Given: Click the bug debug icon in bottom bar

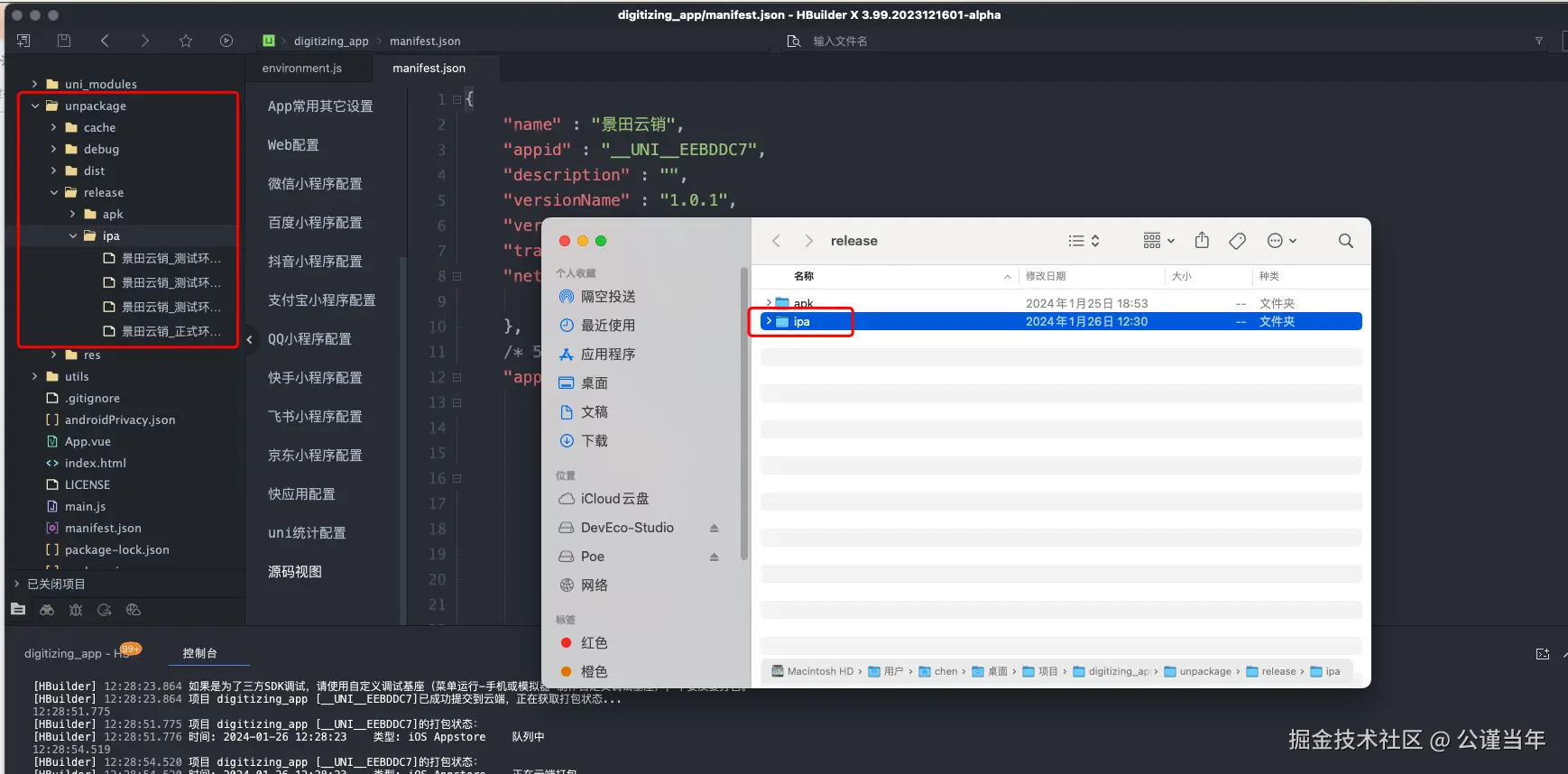Looking at the screenshot, I should [76, 610].
